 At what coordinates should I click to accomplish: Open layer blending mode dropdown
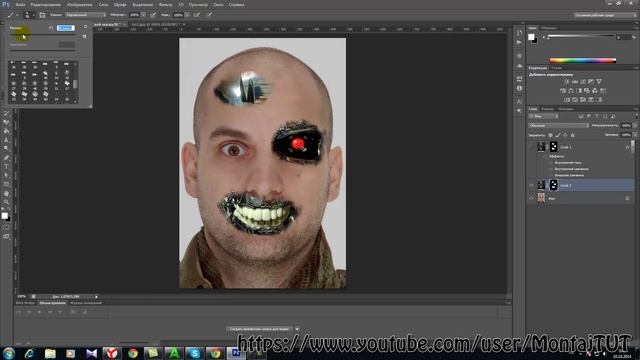[x=558, y=126]
